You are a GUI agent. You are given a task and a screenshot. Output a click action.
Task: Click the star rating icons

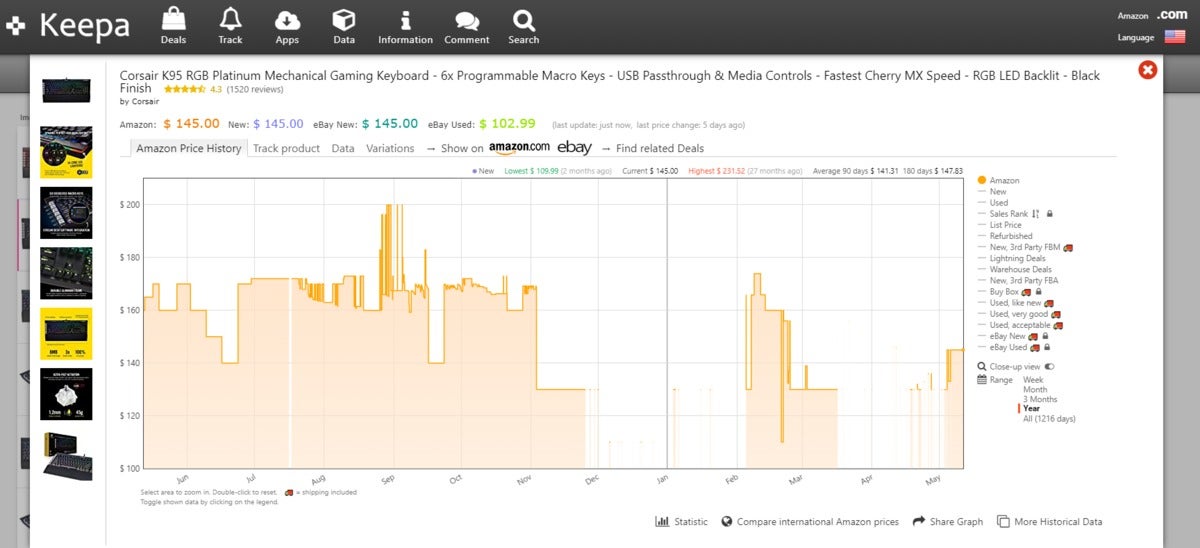pos(184,89)
